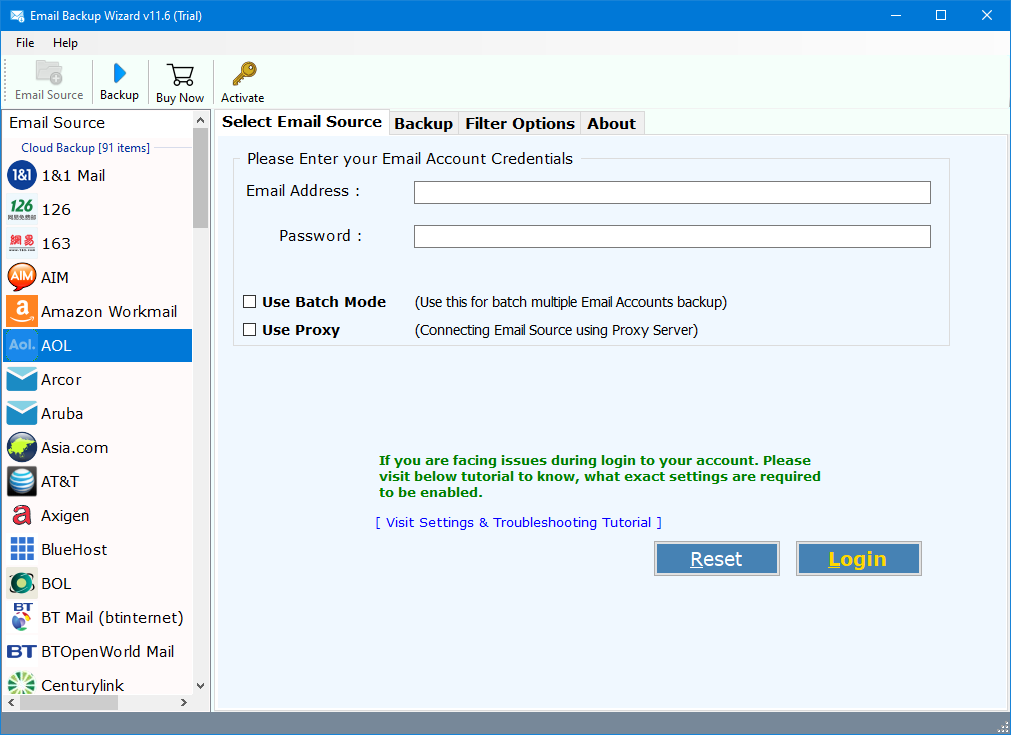The width and height of the screenshot is (1011, 735).
Task: Open Buy Now shopping cart
Action: point(179,80)
